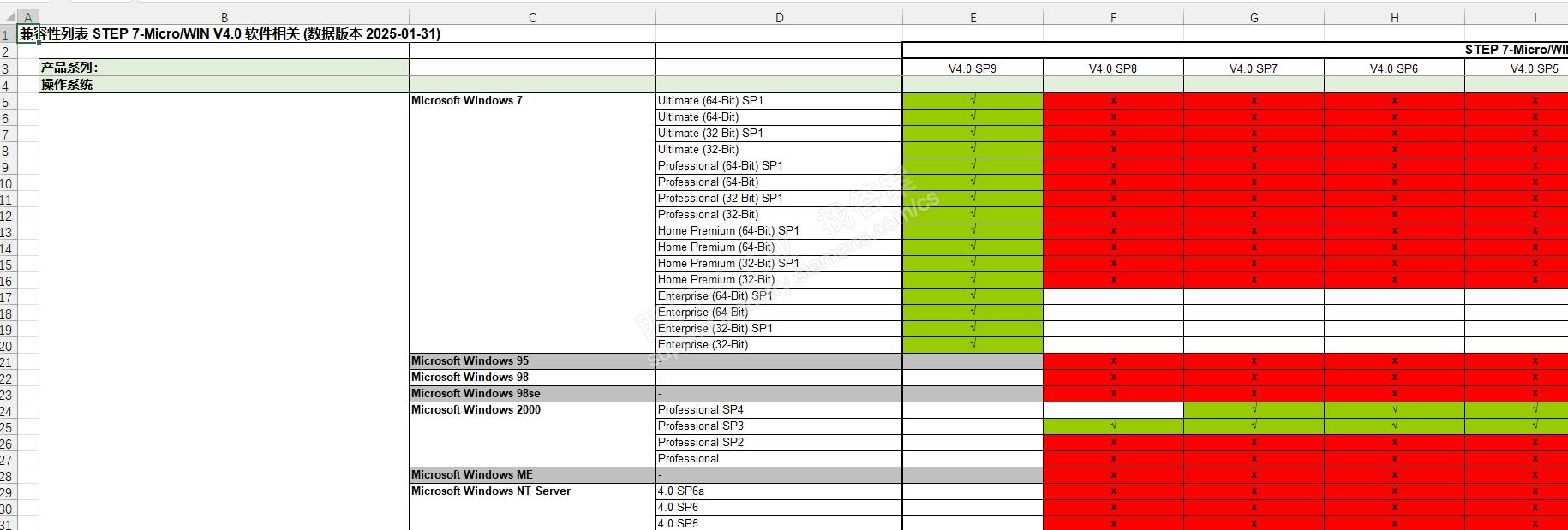This screenshot has height=530, width=1568.
Task: Select row 21 header
Action: pos(8,361)
